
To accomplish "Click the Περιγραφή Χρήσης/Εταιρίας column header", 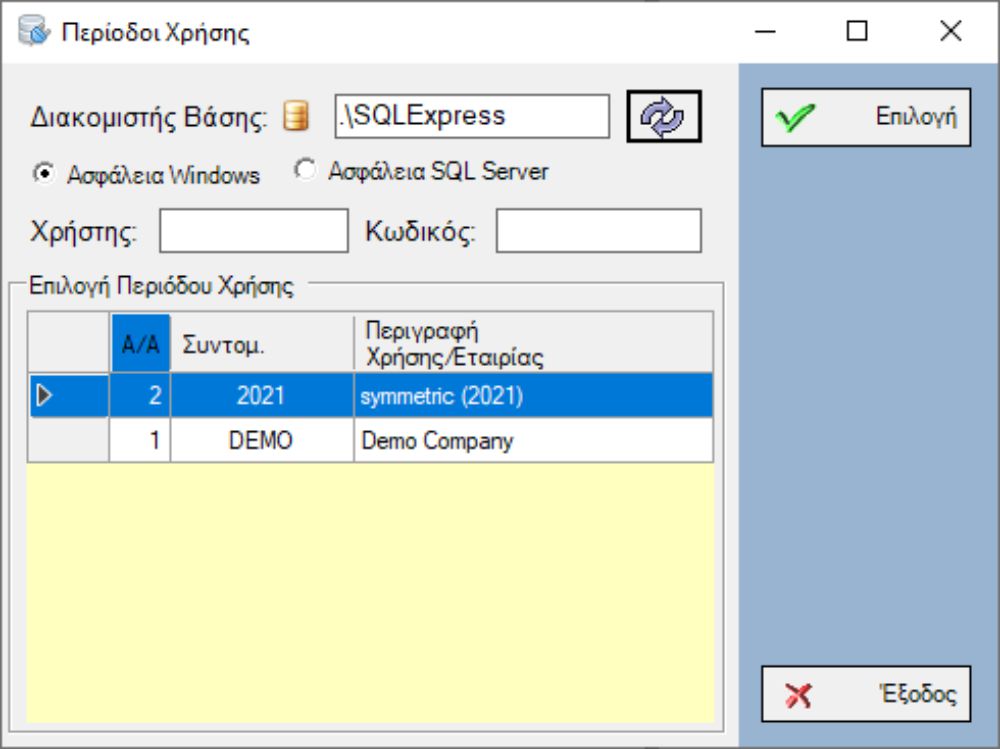I will [x=532, y=343].
